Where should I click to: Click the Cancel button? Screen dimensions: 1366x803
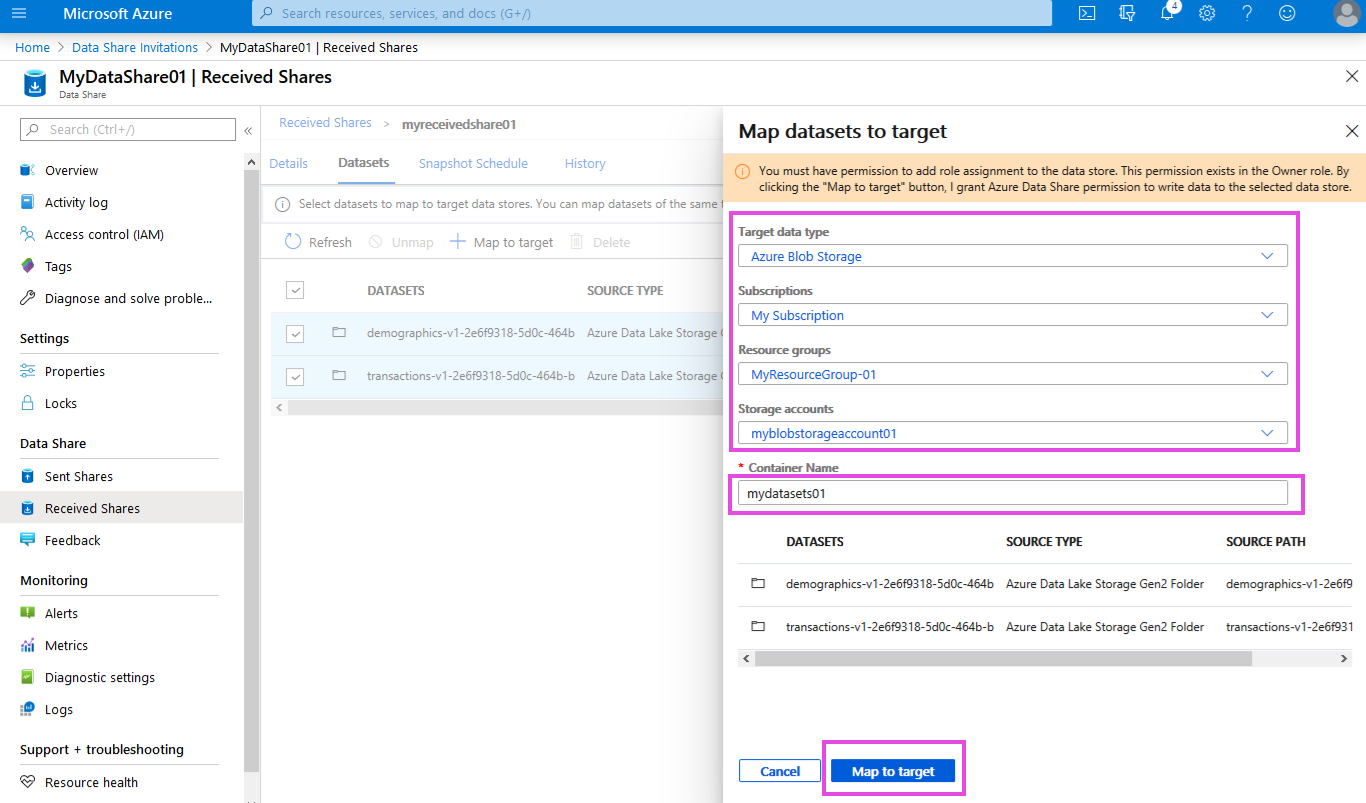click(780, 771)
